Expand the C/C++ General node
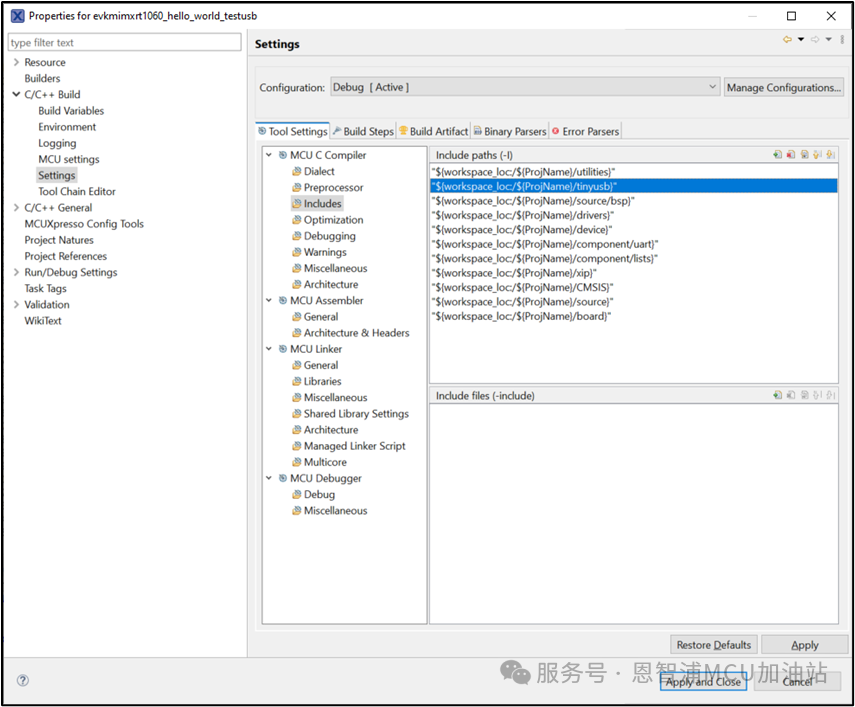This screenshot has width=855, height=707. 16,208
